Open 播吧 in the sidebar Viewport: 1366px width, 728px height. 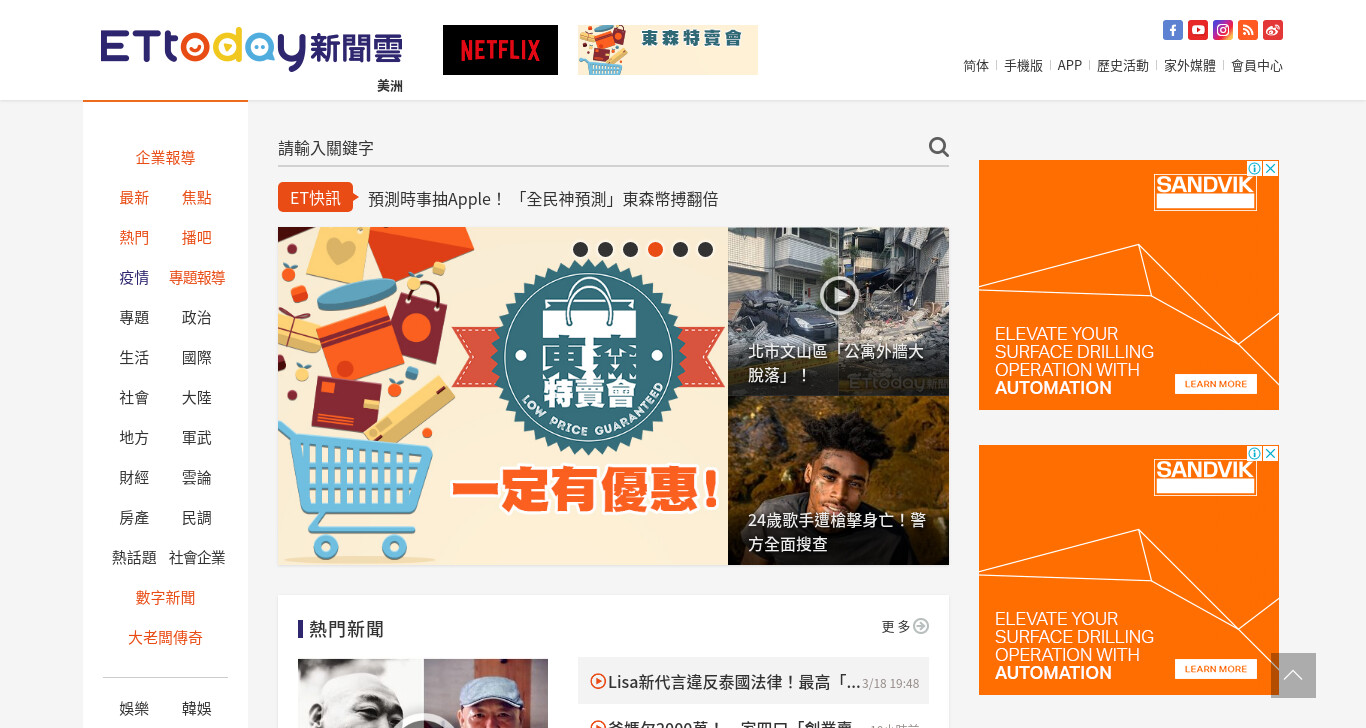click(197, 237)
